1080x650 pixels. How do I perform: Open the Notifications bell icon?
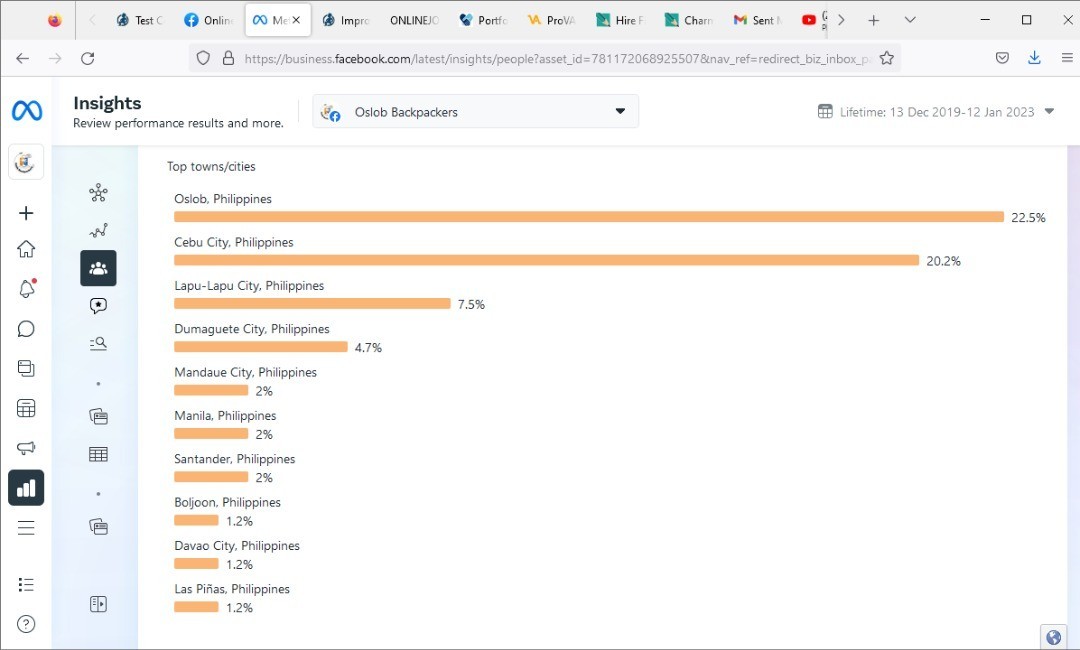(27, 289)
